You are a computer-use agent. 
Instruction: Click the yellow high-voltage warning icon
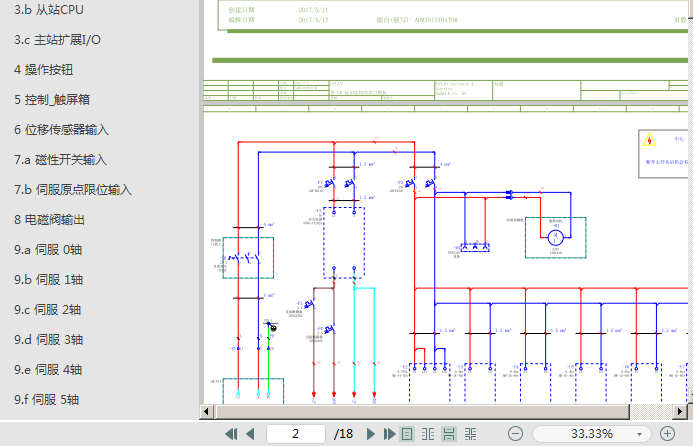pos(649,140)
